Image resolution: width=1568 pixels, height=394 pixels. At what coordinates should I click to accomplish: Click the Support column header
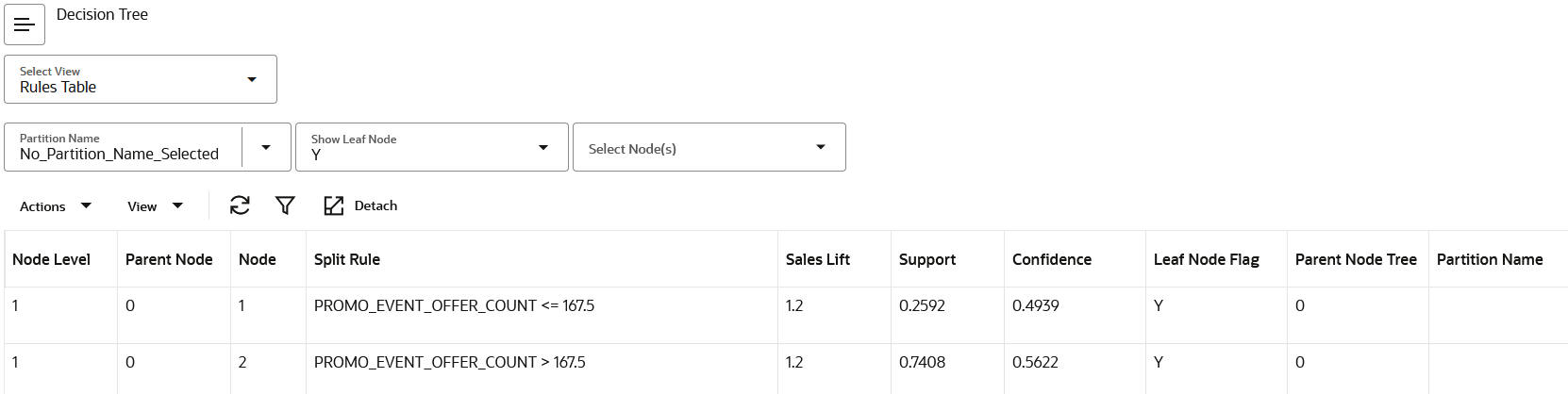(927, 259)
